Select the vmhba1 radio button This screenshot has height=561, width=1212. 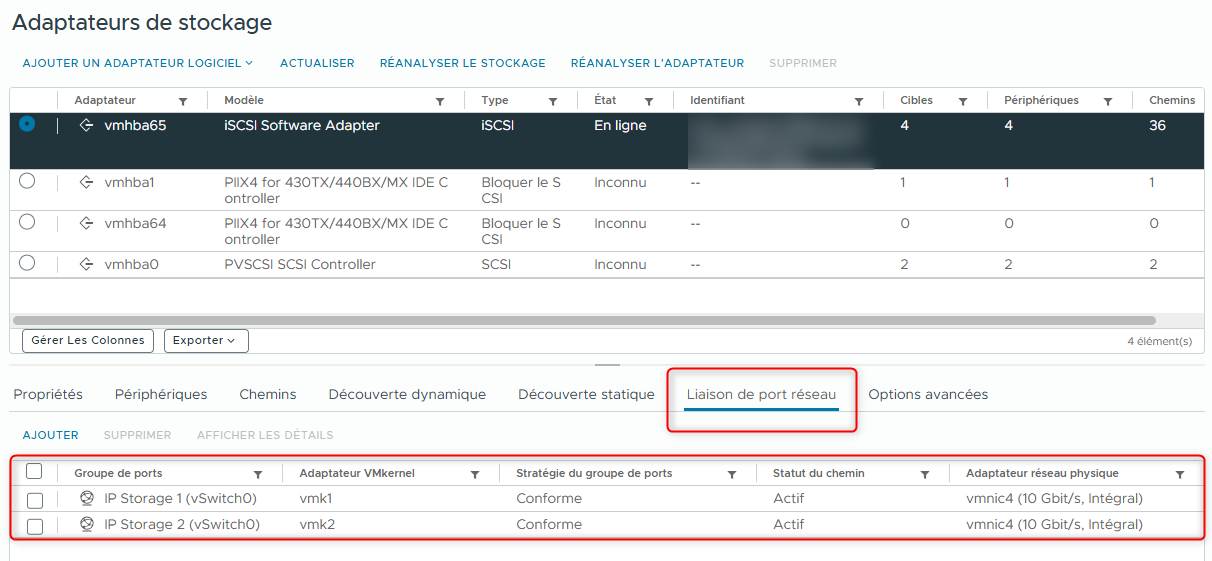point(27,181)
